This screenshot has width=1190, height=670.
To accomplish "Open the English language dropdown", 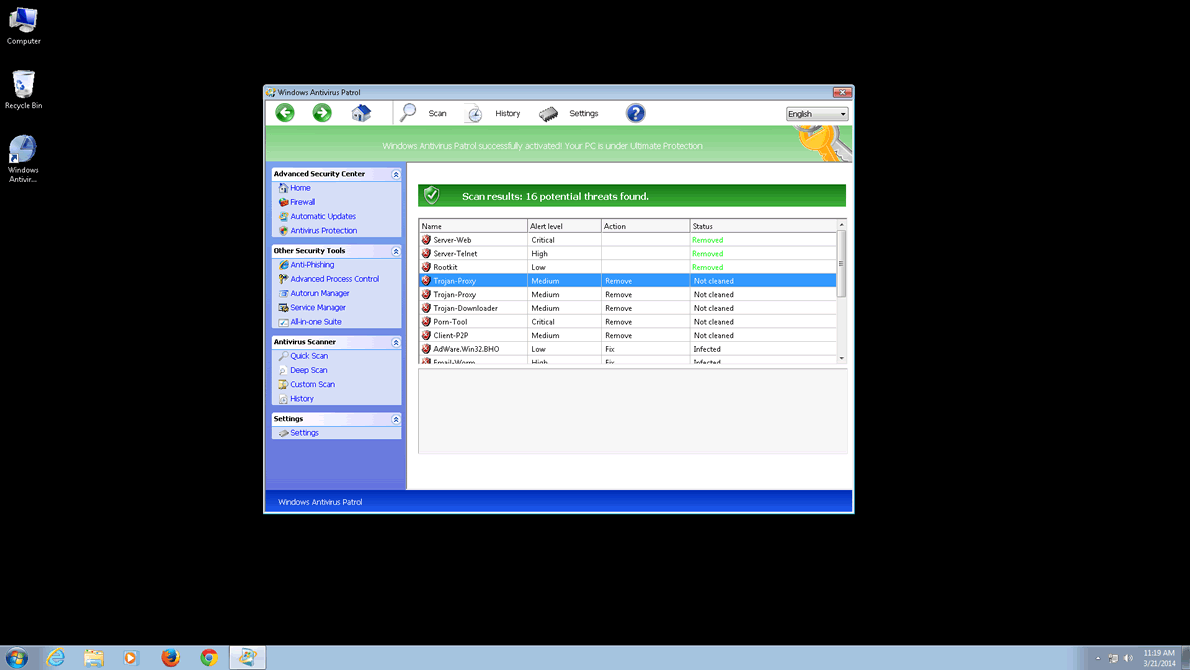I will (x=816, y=114).
